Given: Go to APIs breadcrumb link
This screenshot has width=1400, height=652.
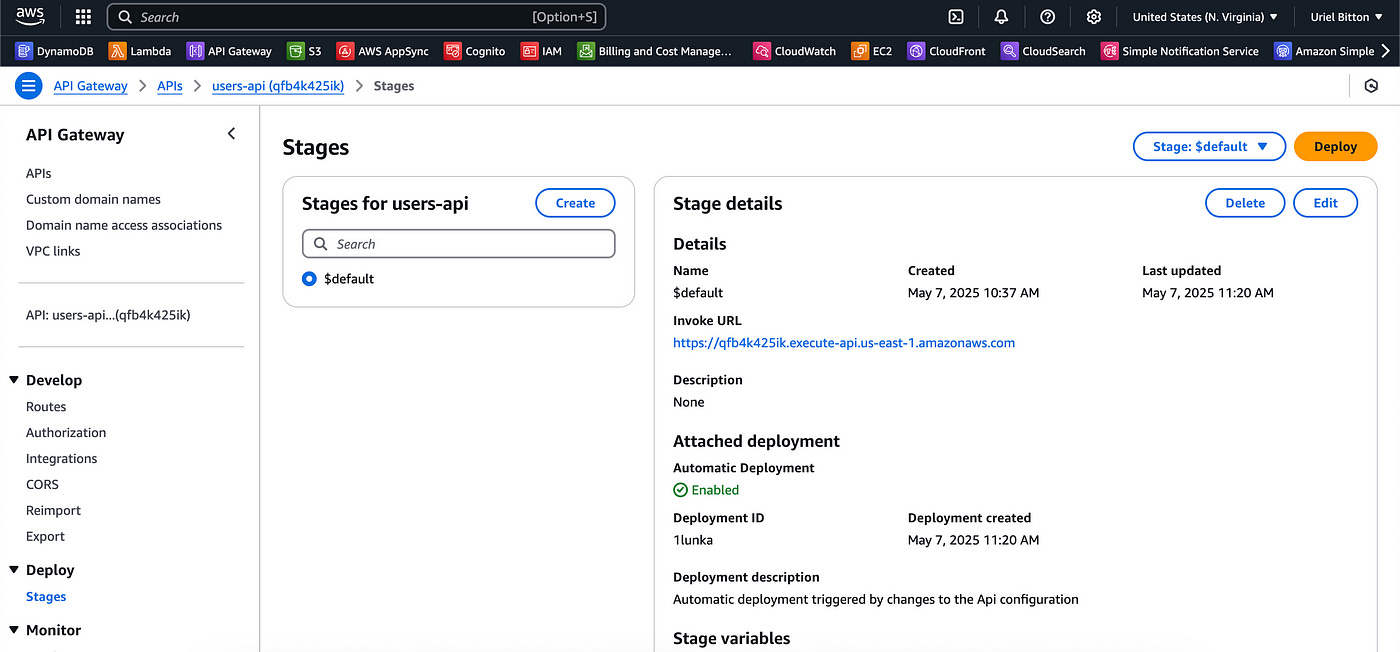Looking at the screenshot, I should click(170, 86).
